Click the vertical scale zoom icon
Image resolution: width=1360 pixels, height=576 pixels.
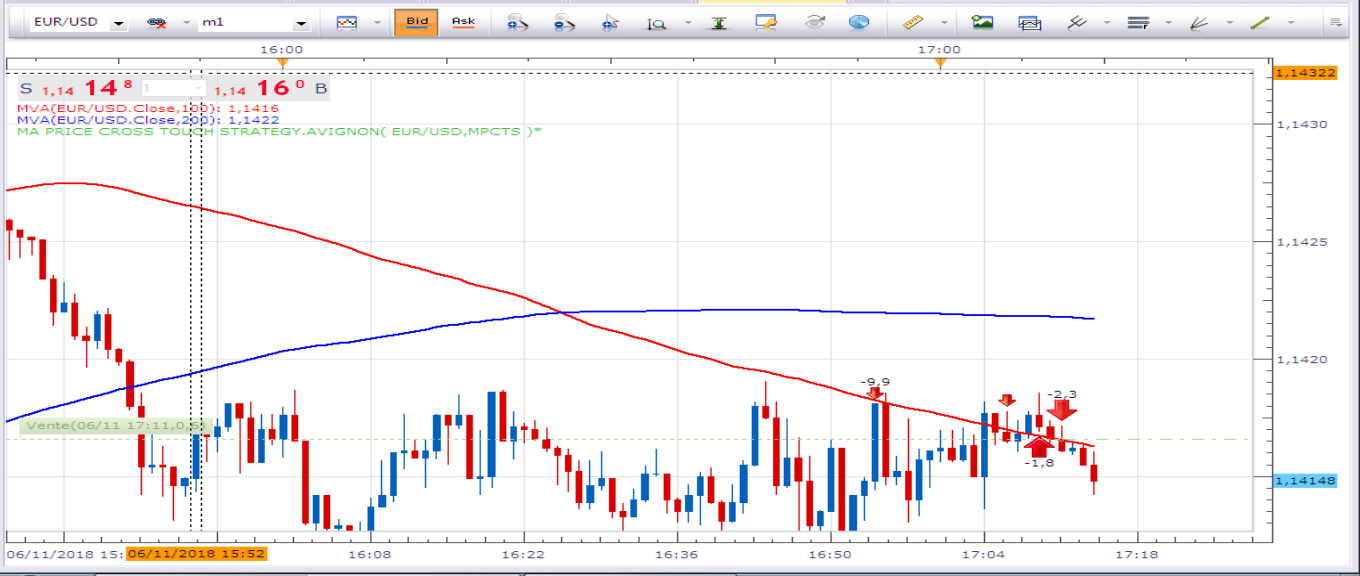657,22
